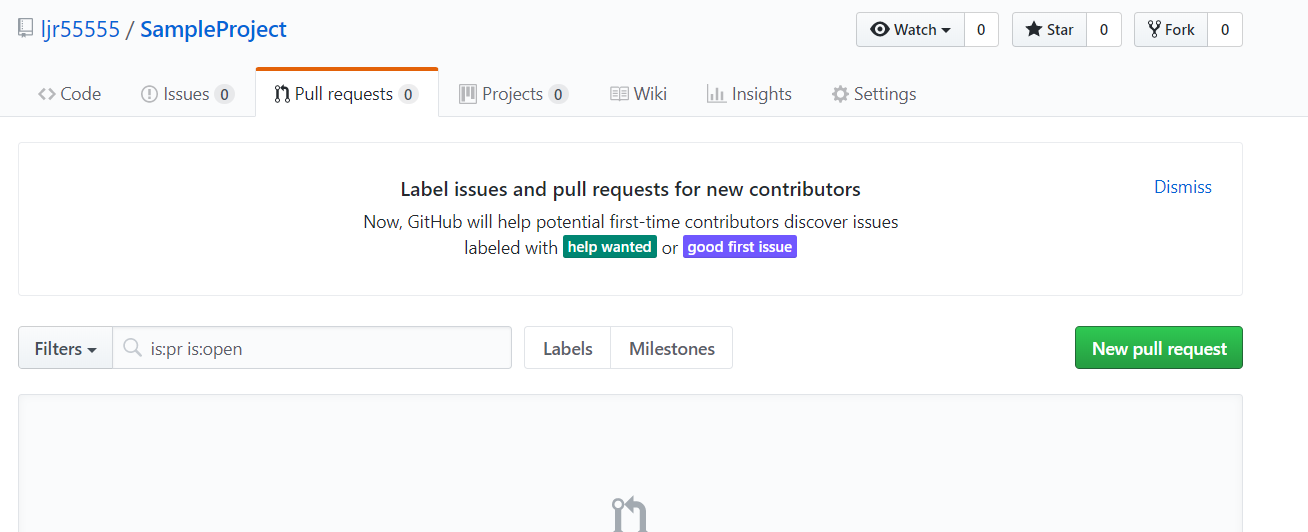
Task: Open the Issues tab
Action: click(x=187, y=94)
